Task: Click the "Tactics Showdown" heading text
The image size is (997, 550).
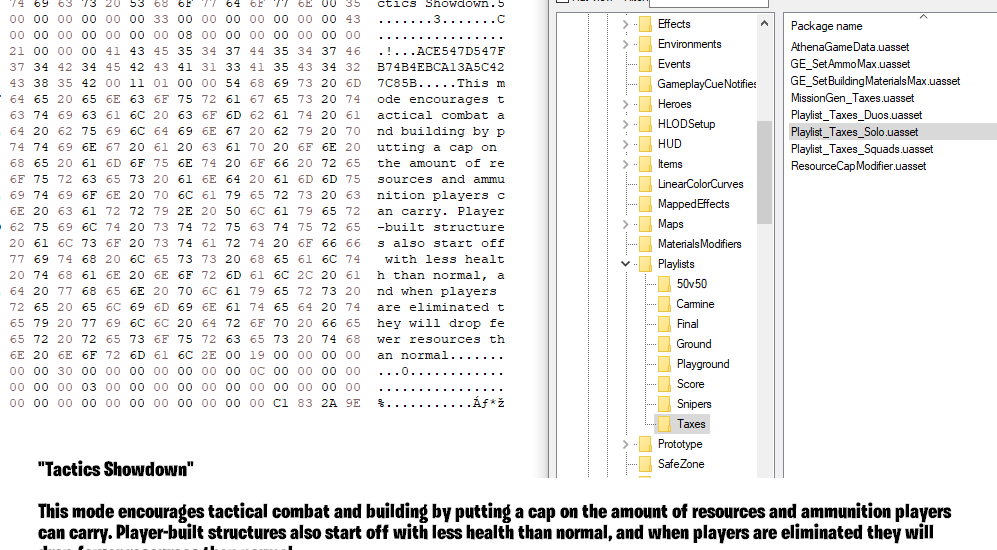Action: tap(116, 469)
